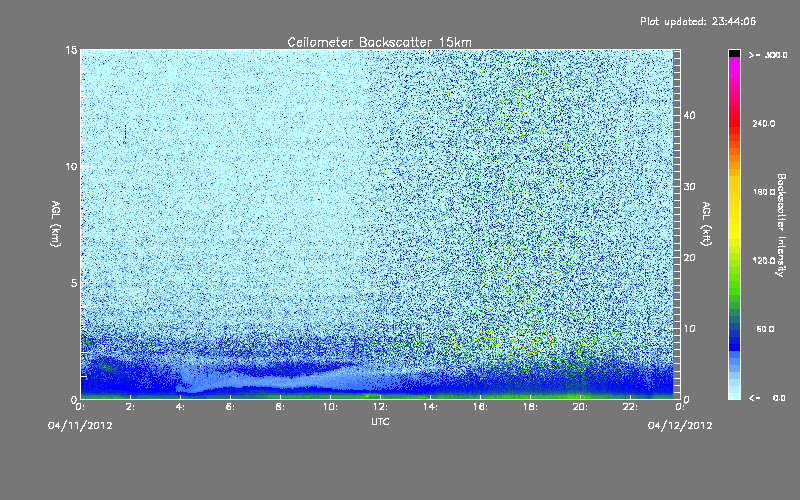Click the 14: hour label on time axis
The height and width of the screenshot is (500, 800).
click(430, 407)
